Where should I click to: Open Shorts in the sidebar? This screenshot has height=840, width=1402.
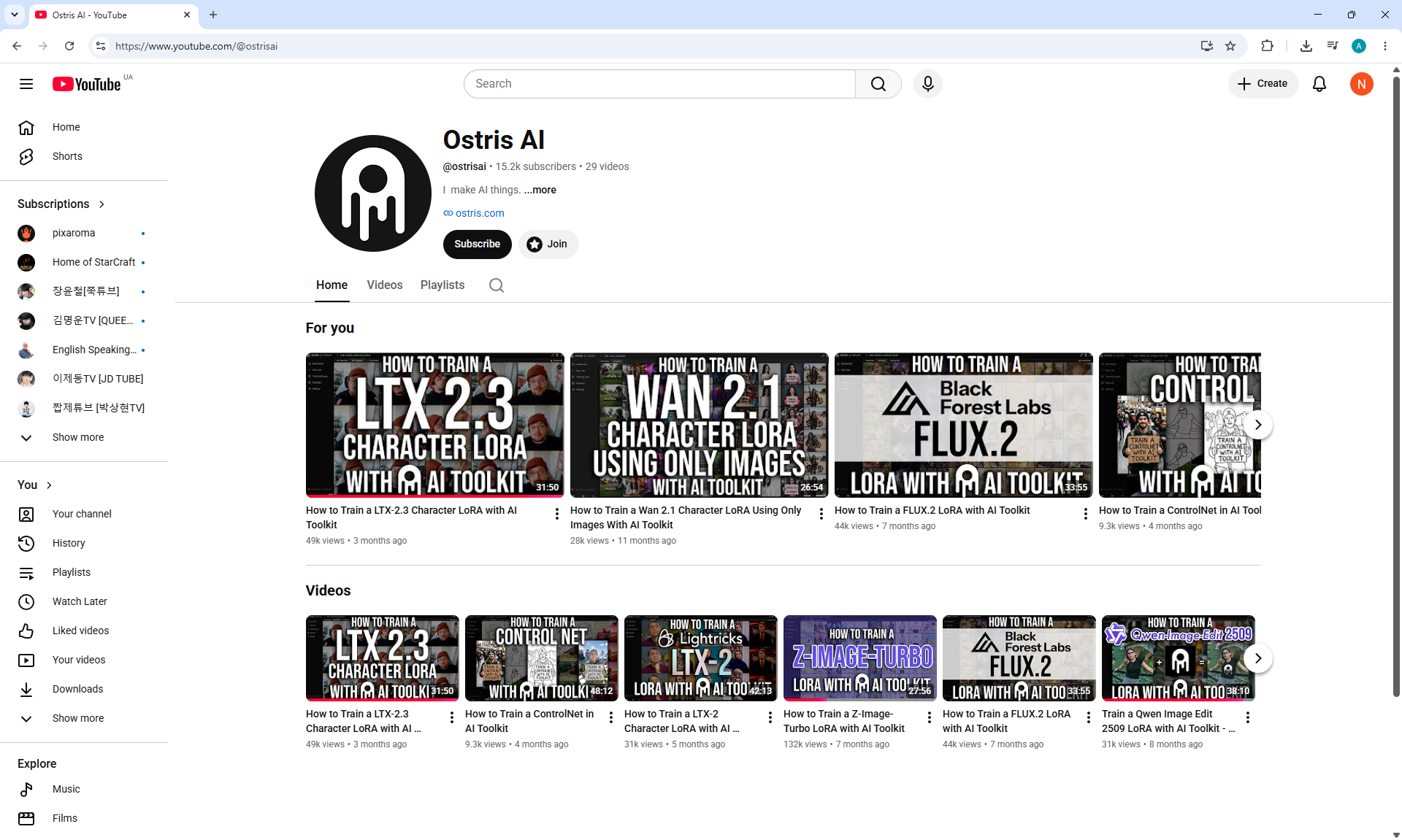click(x=84, y=156)
